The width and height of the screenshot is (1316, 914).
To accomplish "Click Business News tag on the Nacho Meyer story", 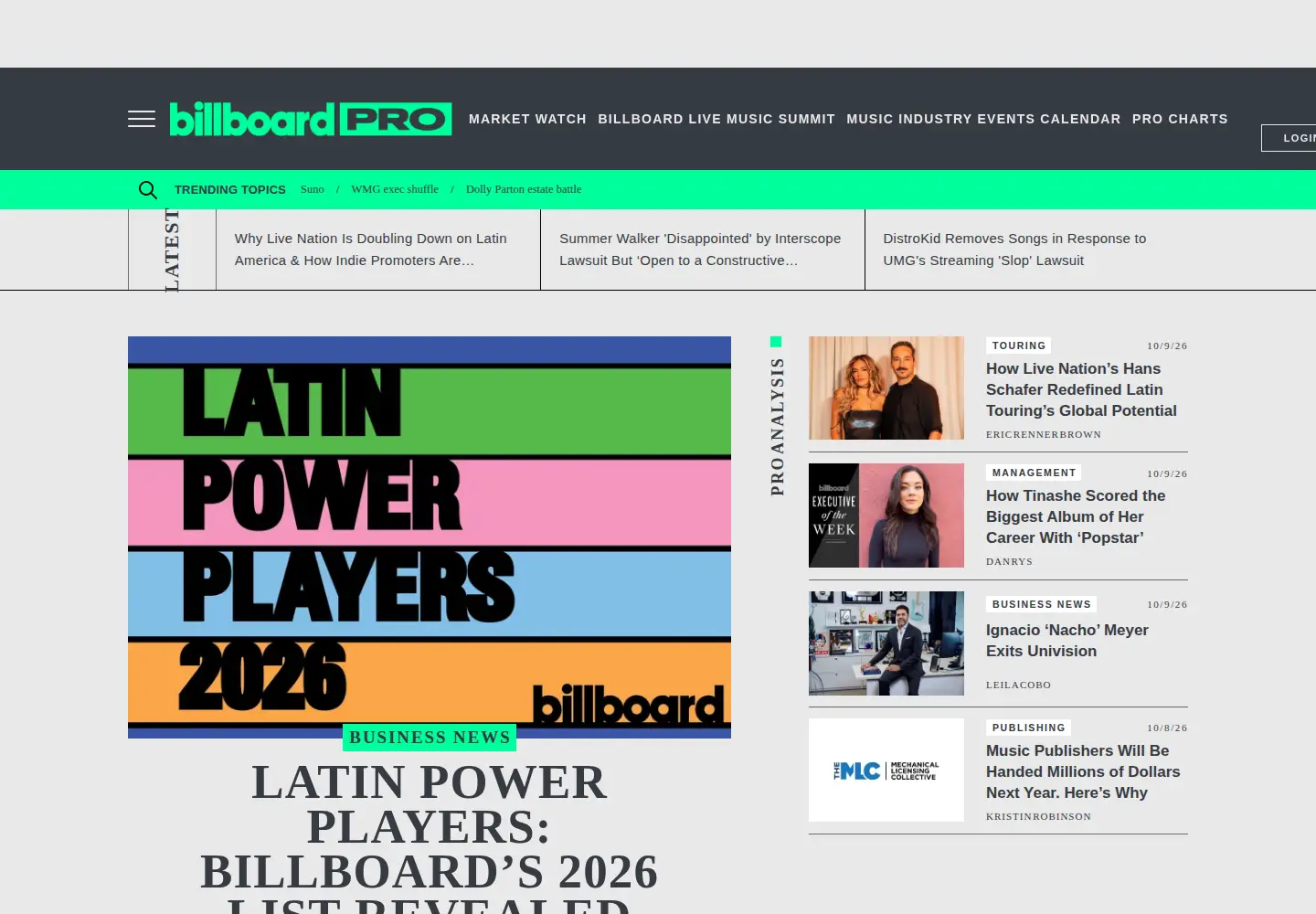I will point(1042,604).
